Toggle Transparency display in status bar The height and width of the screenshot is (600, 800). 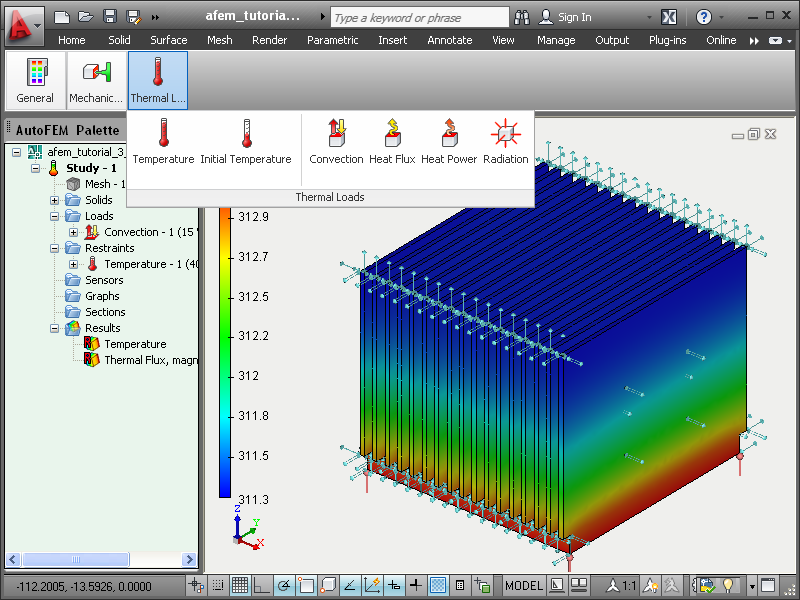[438, 585]
